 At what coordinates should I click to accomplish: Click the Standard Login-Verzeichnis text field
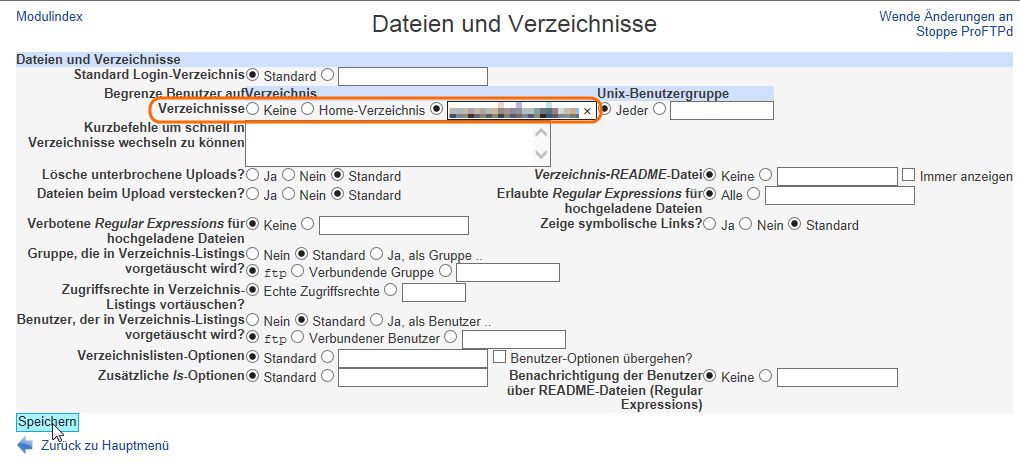413,77
